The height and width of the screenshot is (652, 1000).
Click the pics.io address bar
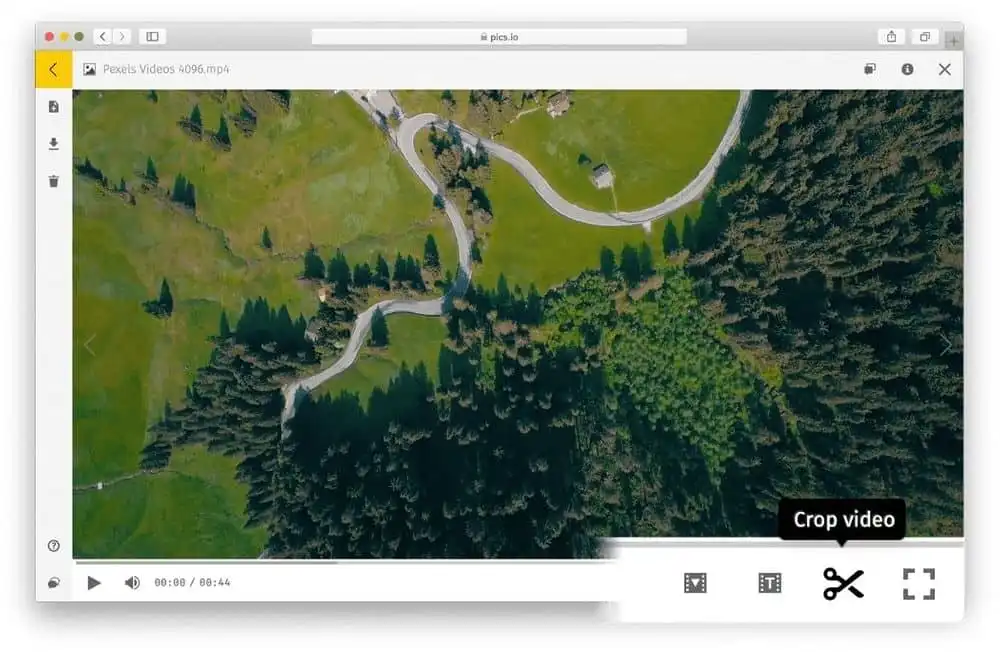pos(499,37)
